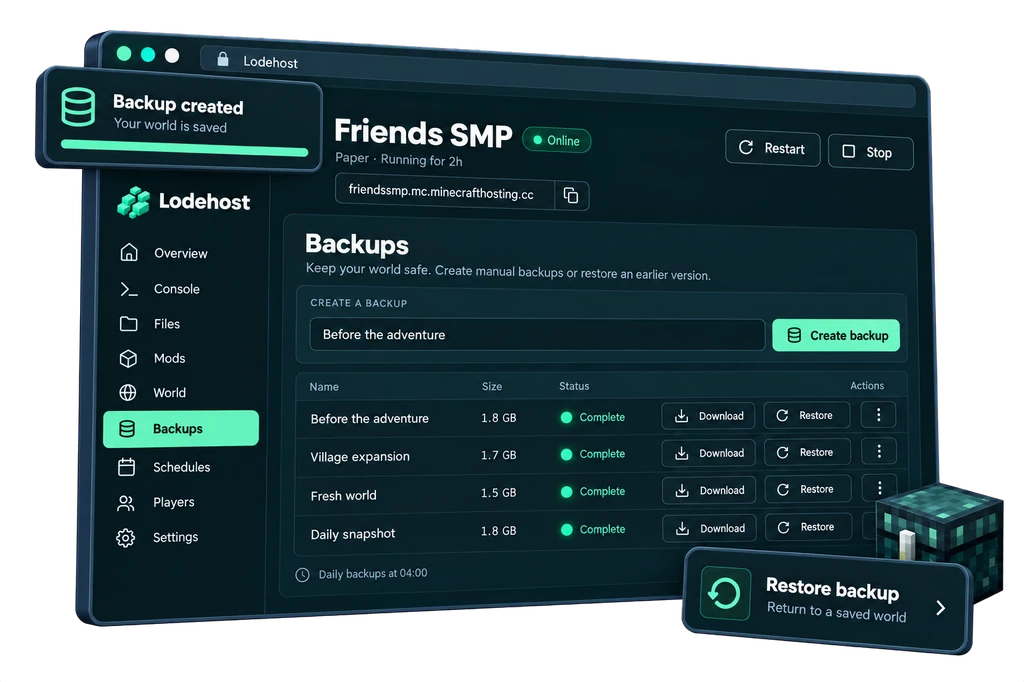The height and width of the screenshot is (682, 1024).
Task: Open Overview in the sidebar
Action: click(x=181, y=253)
